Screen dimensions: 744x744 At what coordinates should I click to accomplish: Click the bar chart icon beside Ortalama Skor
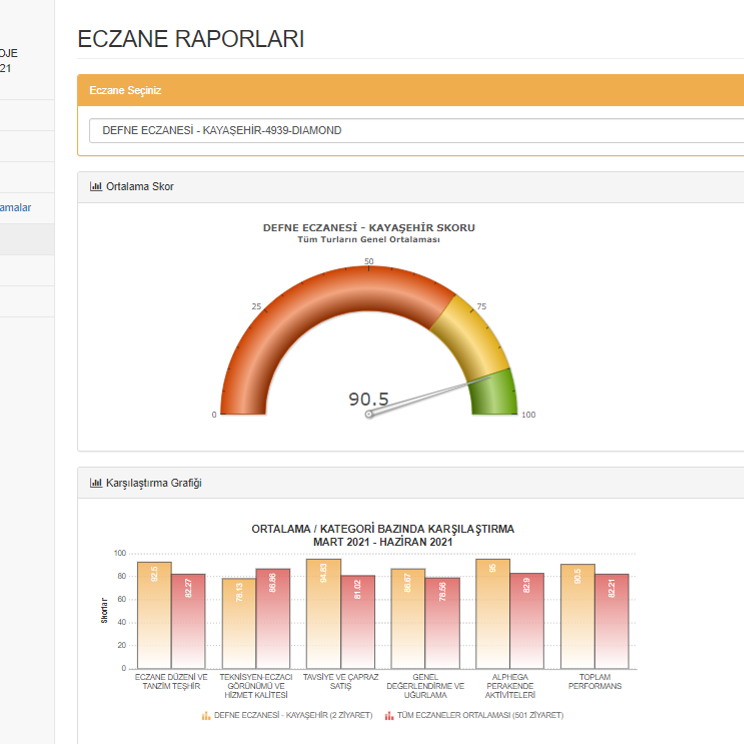pyautogui.click(x=96, y=186)
